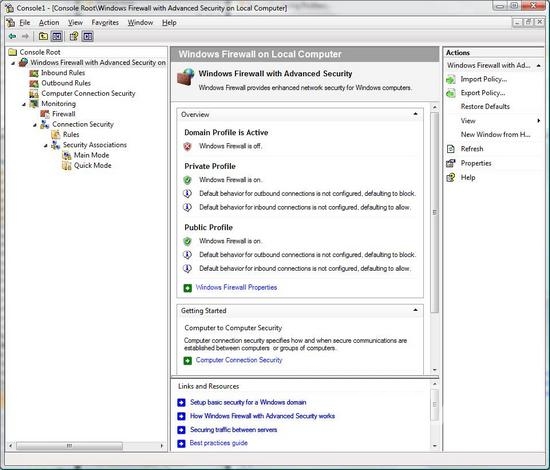Click Links and Resources scroll down arrow

[x=435, y=446]
